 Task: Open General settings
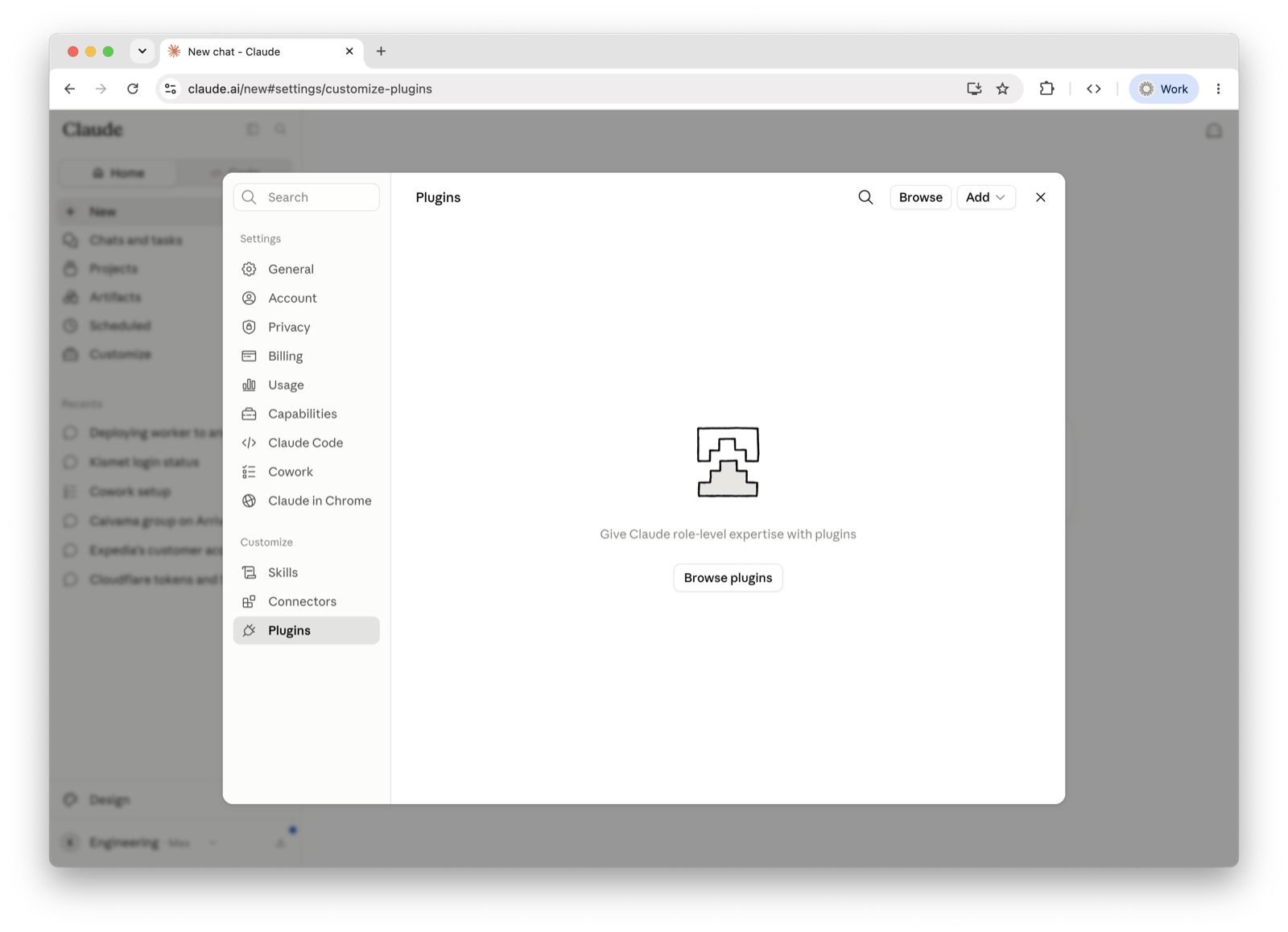(306, 269)
